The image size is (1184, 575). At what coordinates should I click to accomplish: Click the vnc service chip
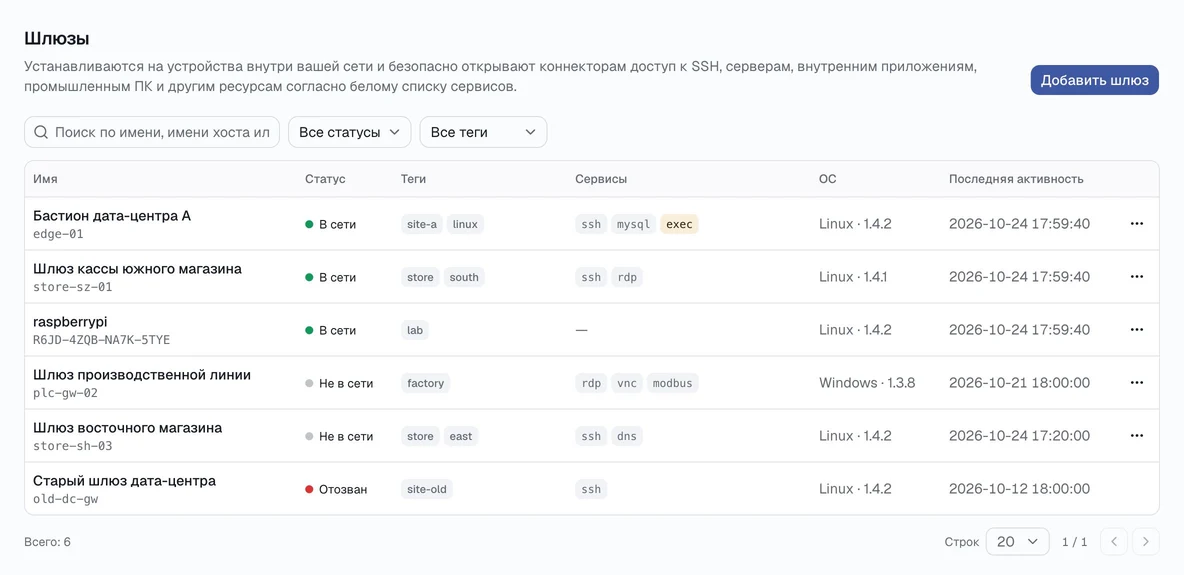coord(627,383)
